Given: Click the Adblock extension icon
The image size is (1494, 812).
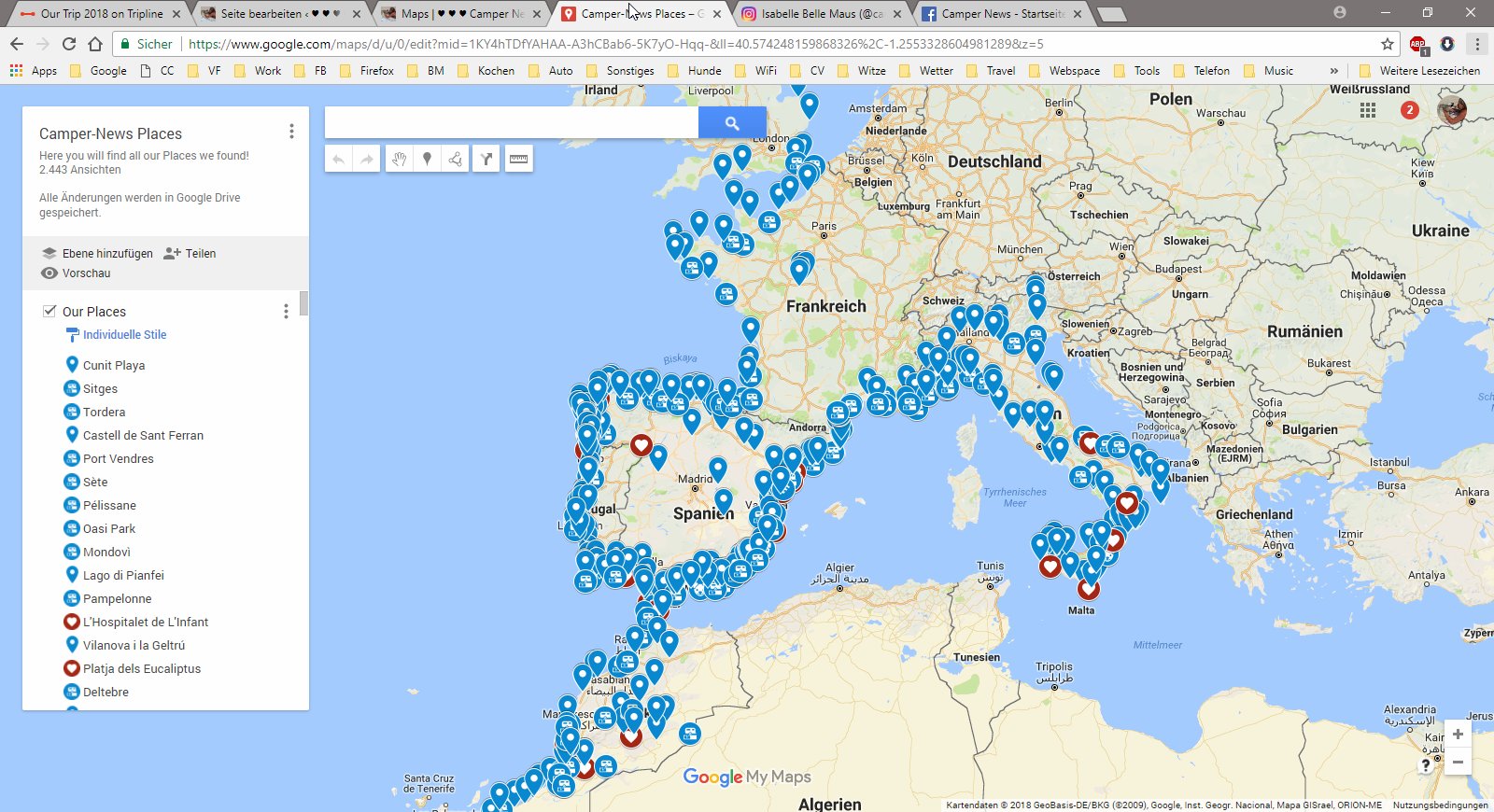Looking at the screenshot, I should tap(1417, 44).
